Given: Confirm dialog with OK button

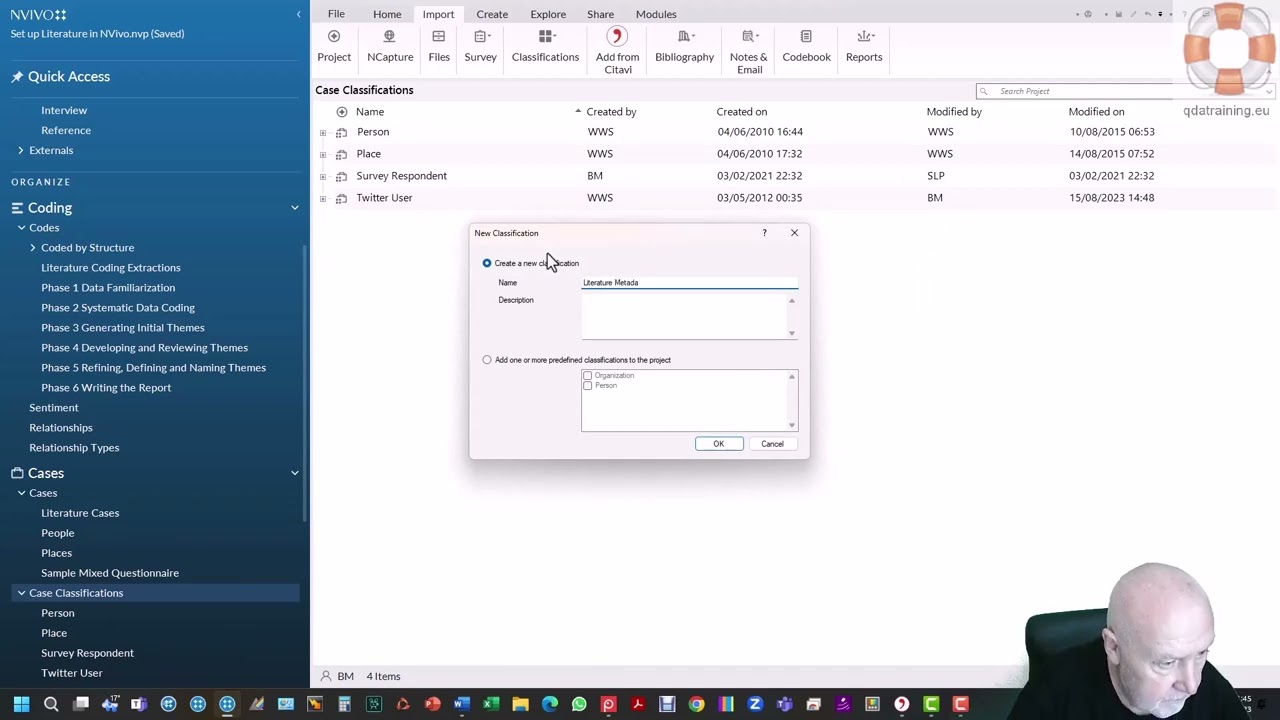Looking at the screenshot, I should point(719,444).
